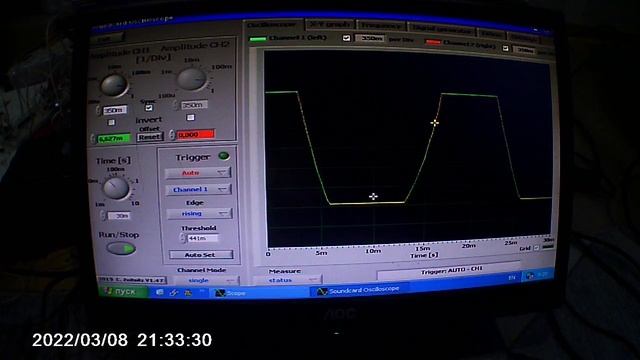
Task: Click the Threshold value field
Action: (202, 238)
